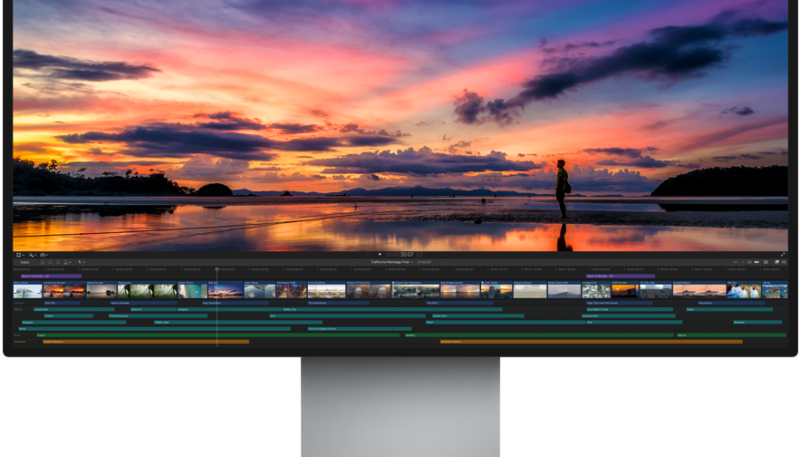Open the clip appearance icon in timeline toolbar
The image size is (800, 457).
[765, 262]
